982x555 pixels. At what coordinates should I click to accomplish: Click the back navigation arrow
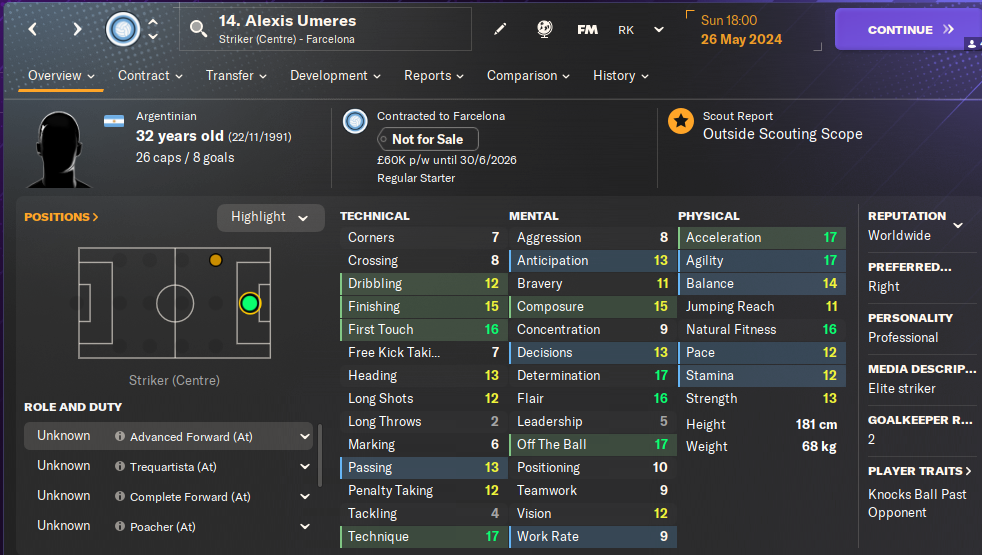tap(33, 29)
